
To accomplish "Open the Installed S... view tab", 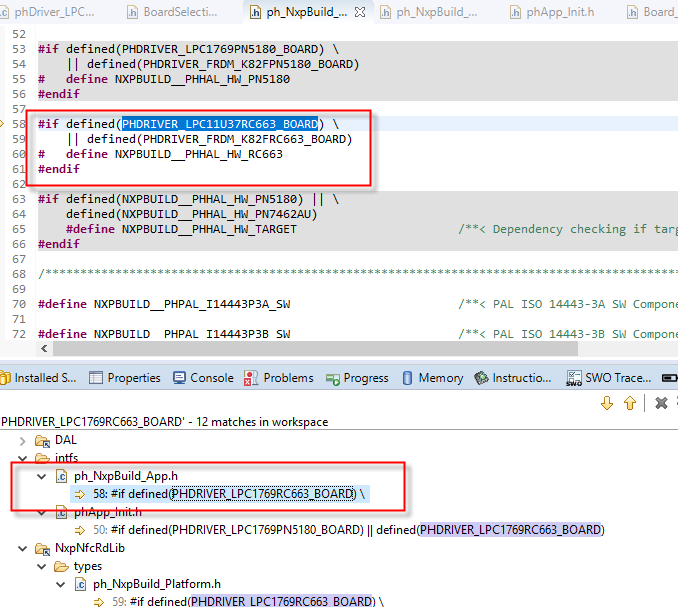I will 38,378.
